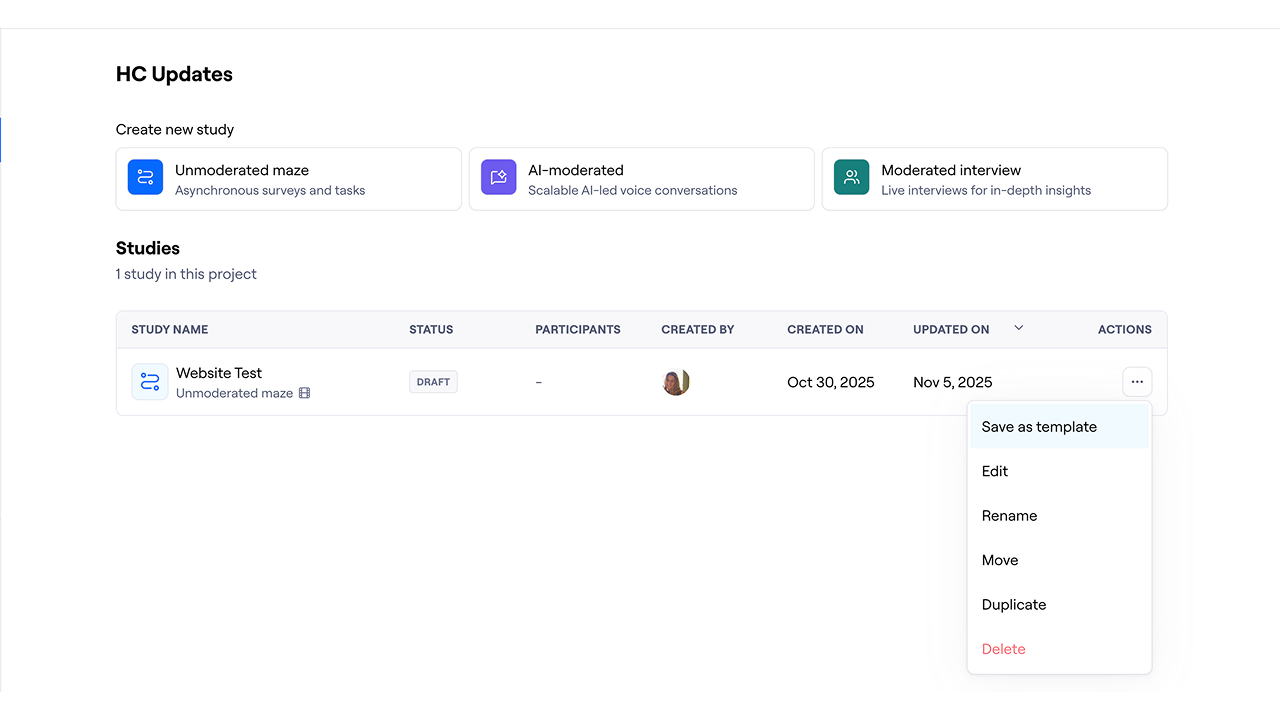Click the Website Test study type icon
The width and height of the screenshot is (1280, 720).
pyautogui.click(x=150, y=382)
